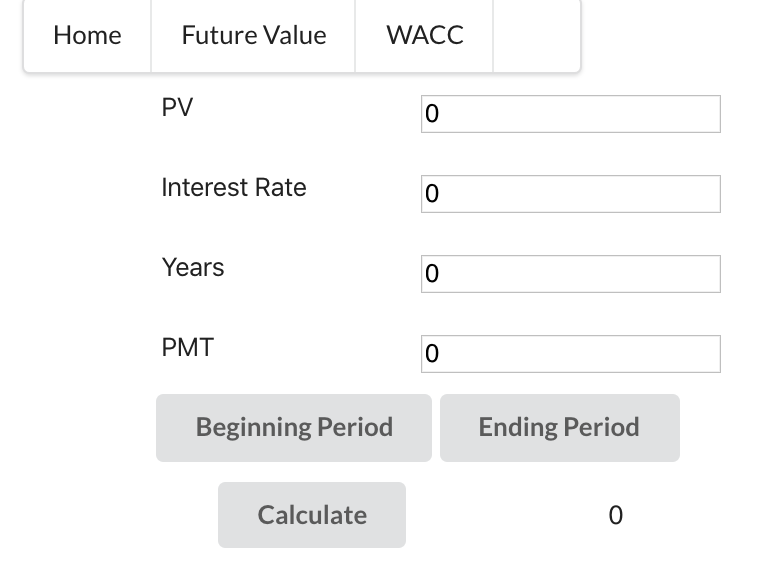Place cursor on zero in Years box
This screenshot has width=770, height=576.
pyautogui.click(x=432, y=274)
